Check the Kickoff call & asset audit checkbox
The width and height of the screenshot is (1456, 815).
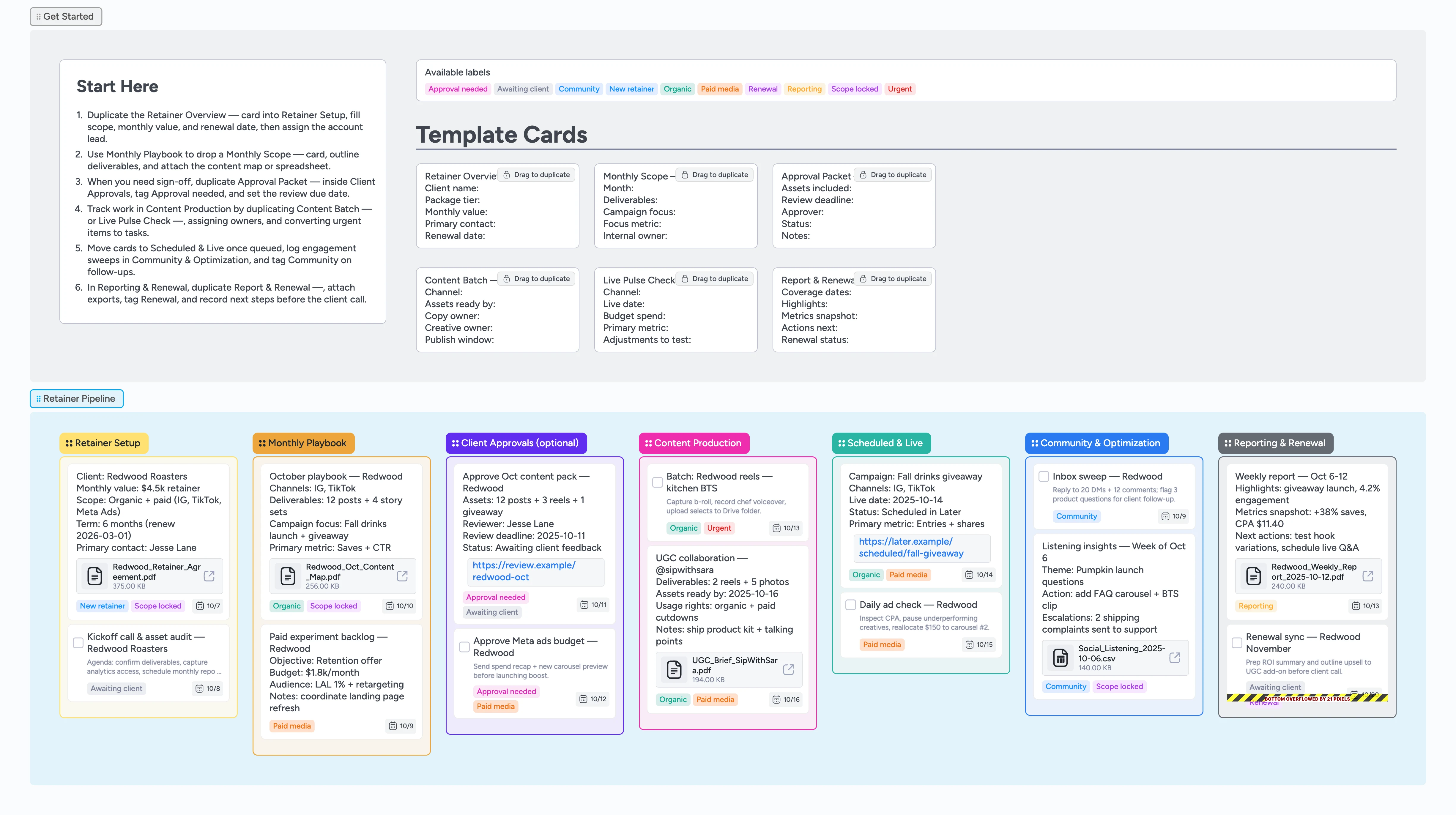tap(78, 642)
